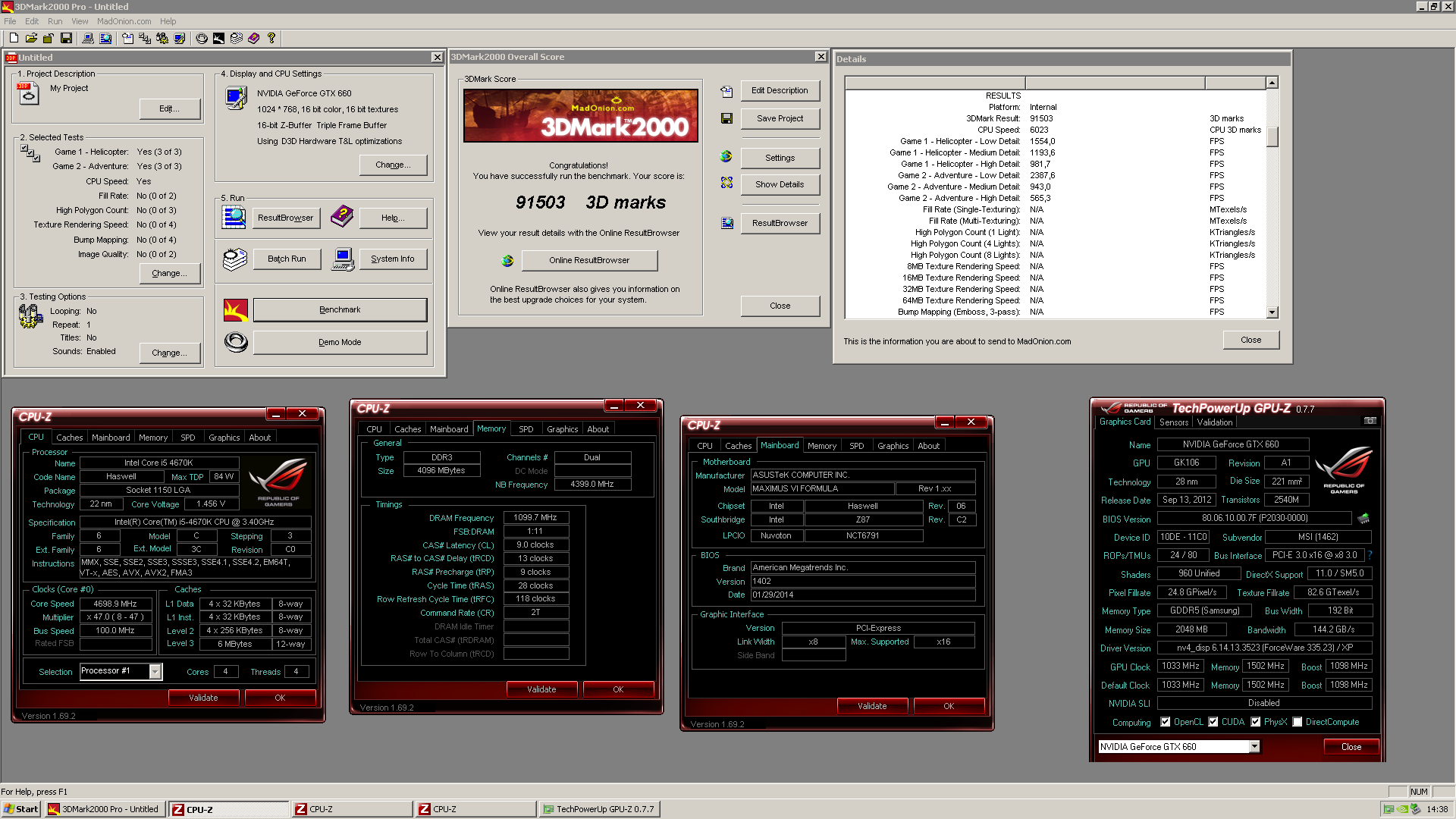Click the Run Benchmark toolbar icon
This screenshot has height=819, width=1456.
click(219, 38)
